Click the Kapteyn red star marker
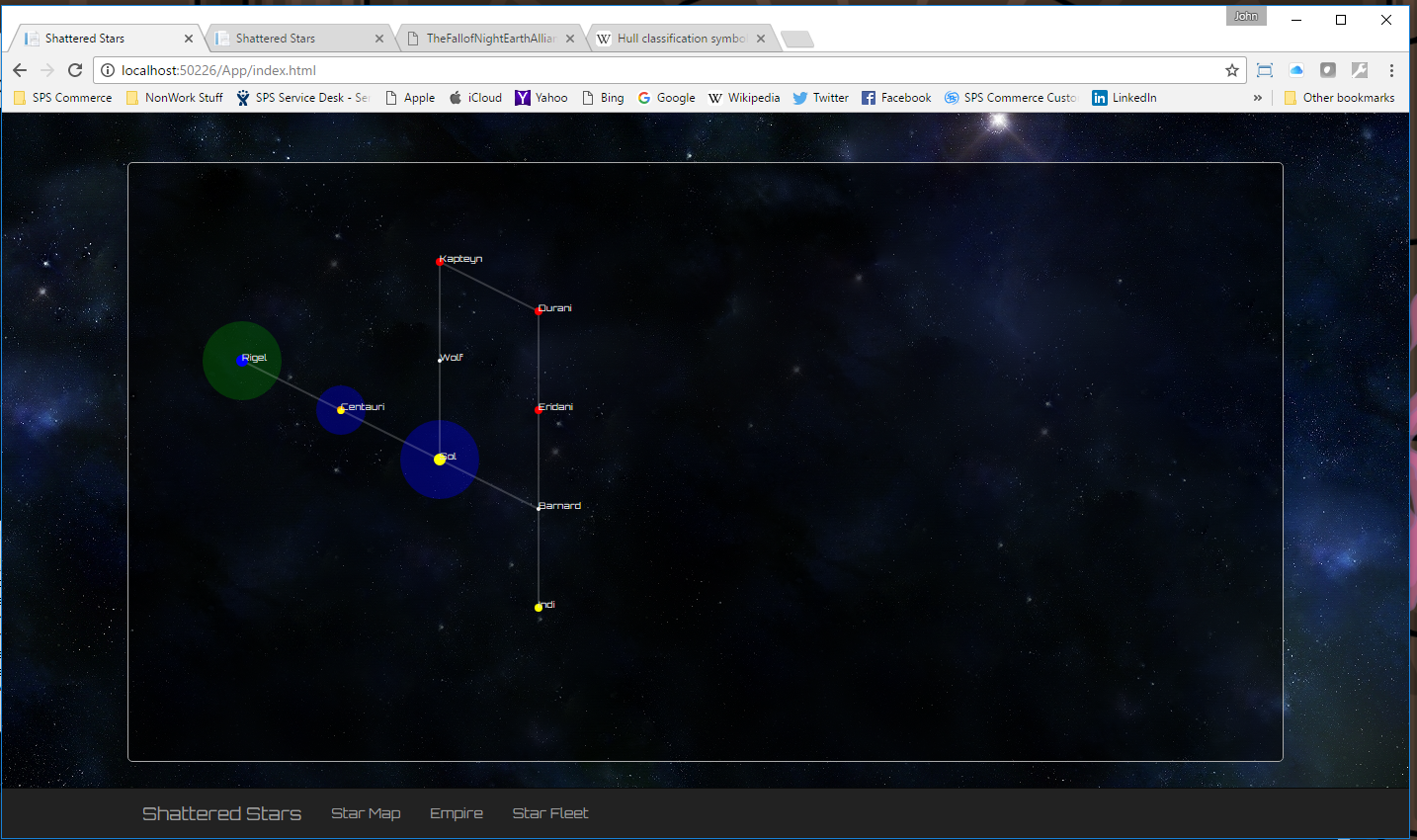 point(440,262)
